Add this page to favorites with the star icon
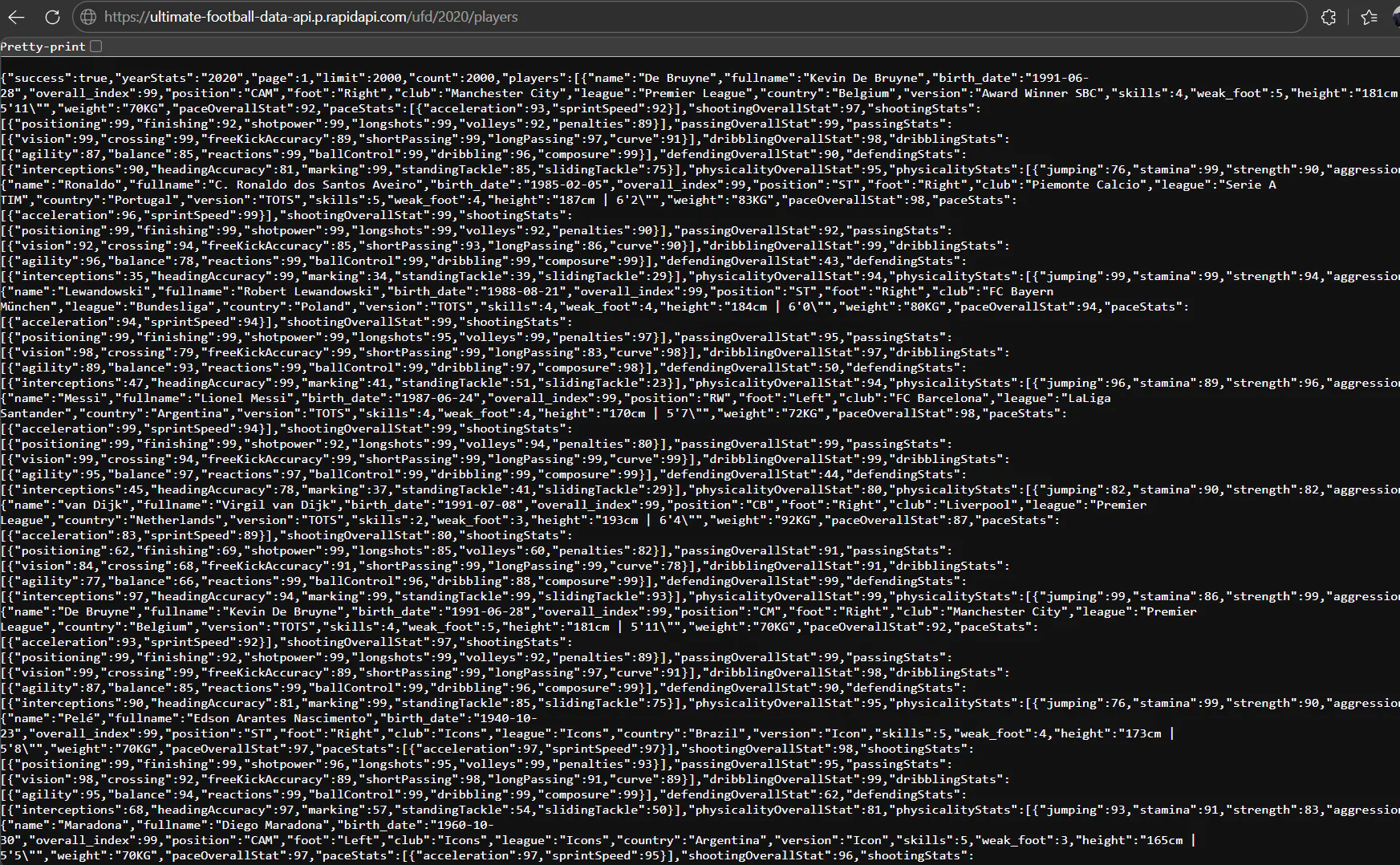 tap(1370, 17)
